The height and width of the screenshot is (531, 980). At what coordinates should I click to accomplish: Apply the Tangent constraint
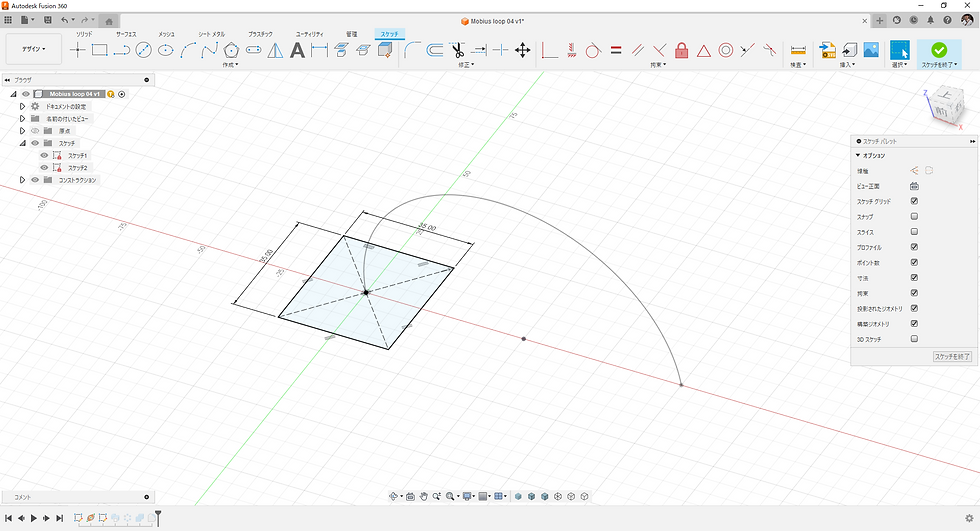[x=592, y=50]
